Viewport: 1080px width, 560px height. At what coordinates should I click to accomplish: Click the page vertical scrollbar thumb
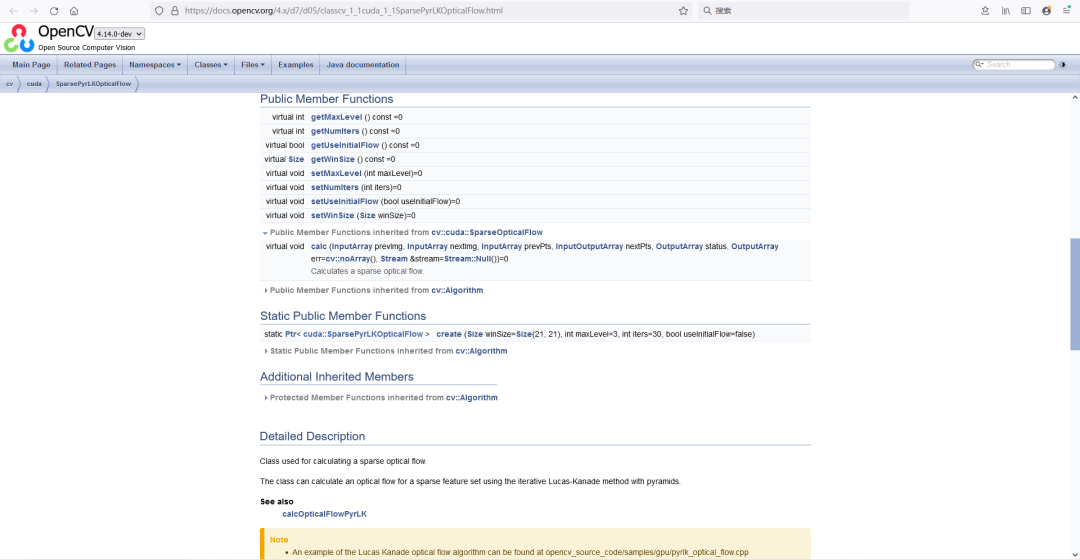1074,294
